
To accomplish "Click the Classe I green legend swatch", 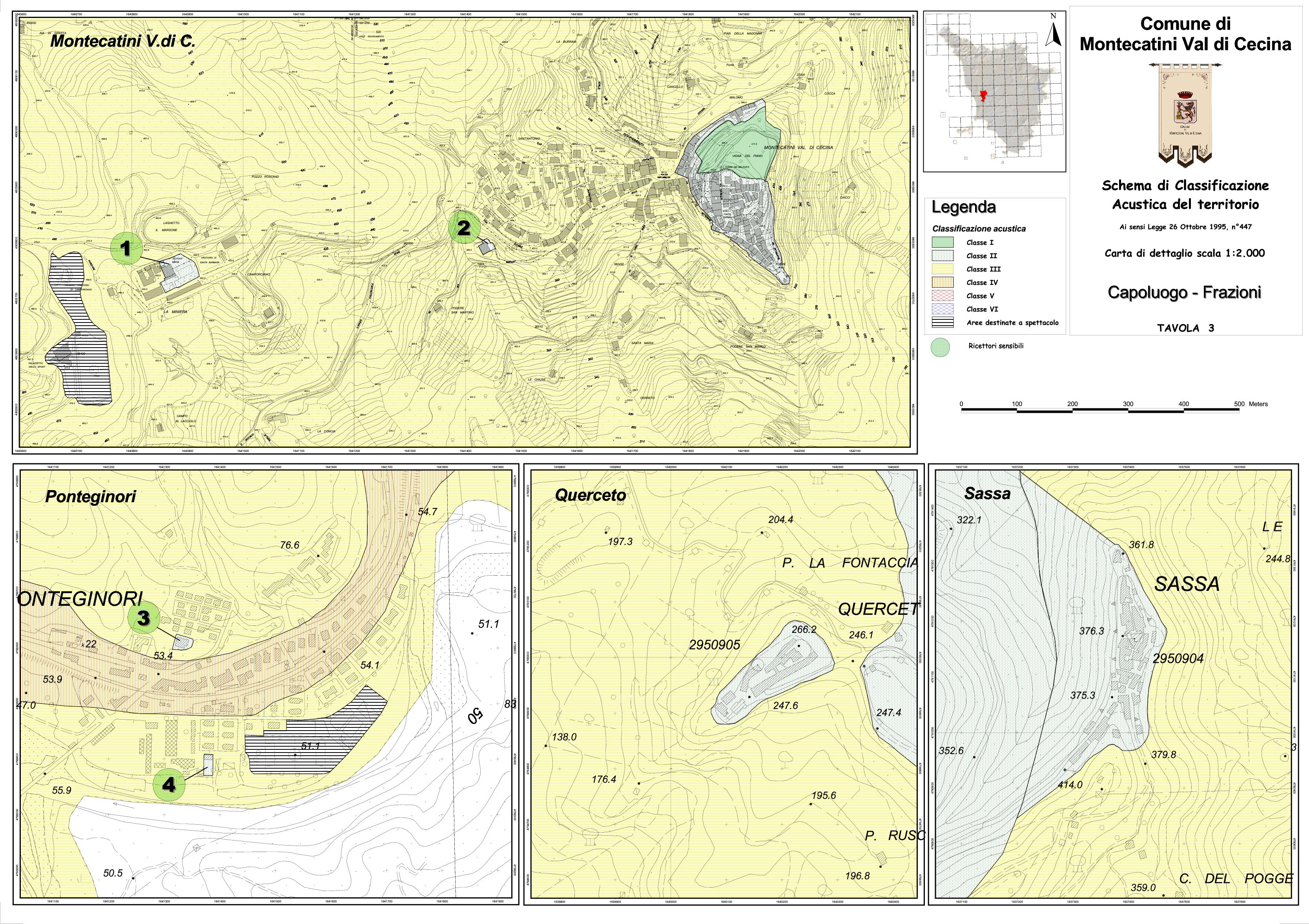I will 943,242.
